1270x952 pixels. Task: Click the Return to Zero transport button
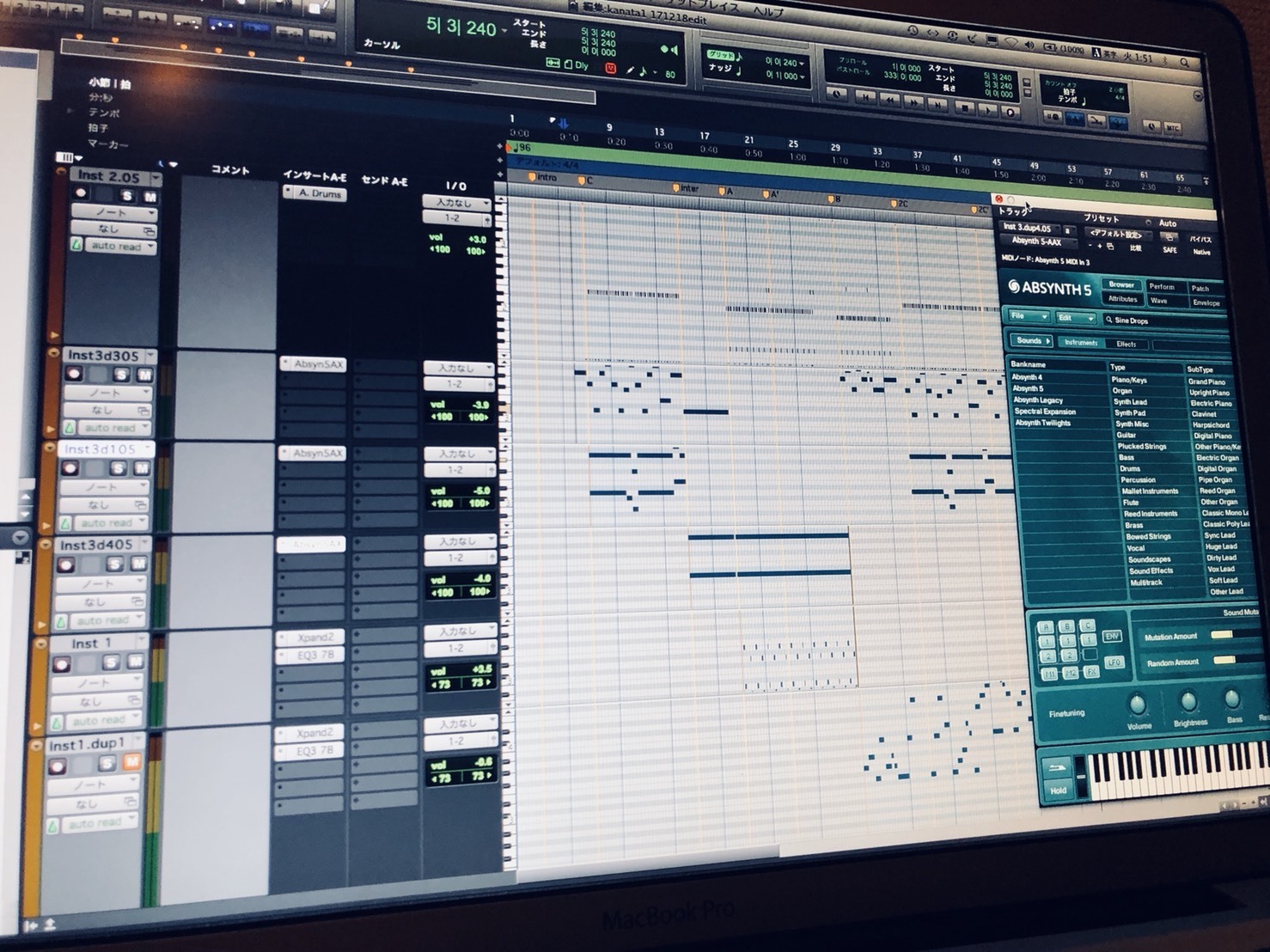tap(865, 97)
